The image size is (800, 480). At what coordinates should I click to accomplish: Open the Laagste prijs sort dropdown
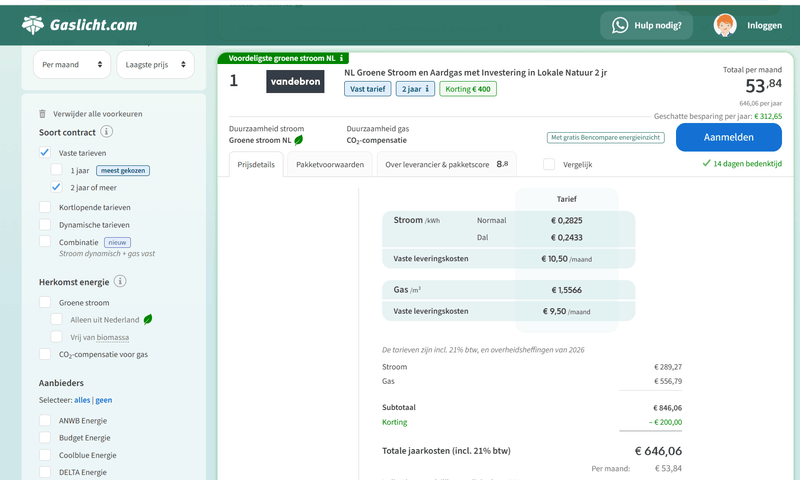coord(156,65)
